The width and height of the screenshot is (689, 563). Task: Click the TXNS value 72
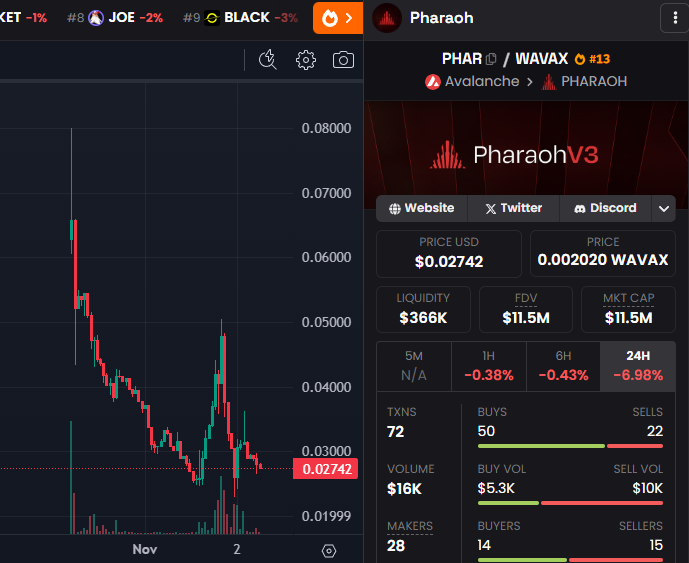click(395, 432)
